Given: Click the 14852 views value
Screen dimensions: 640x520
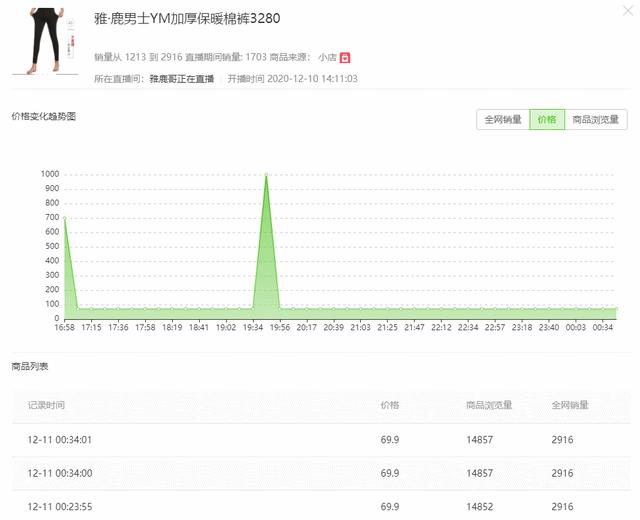Looking at the screenshot, I should pyautogui.click(x=480, y=507).
